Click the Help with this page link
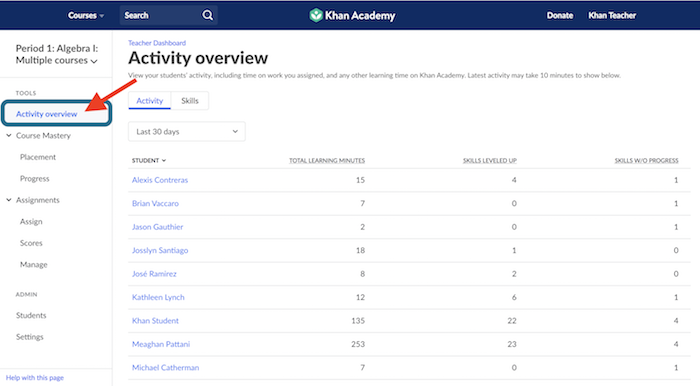 (35, 378)
